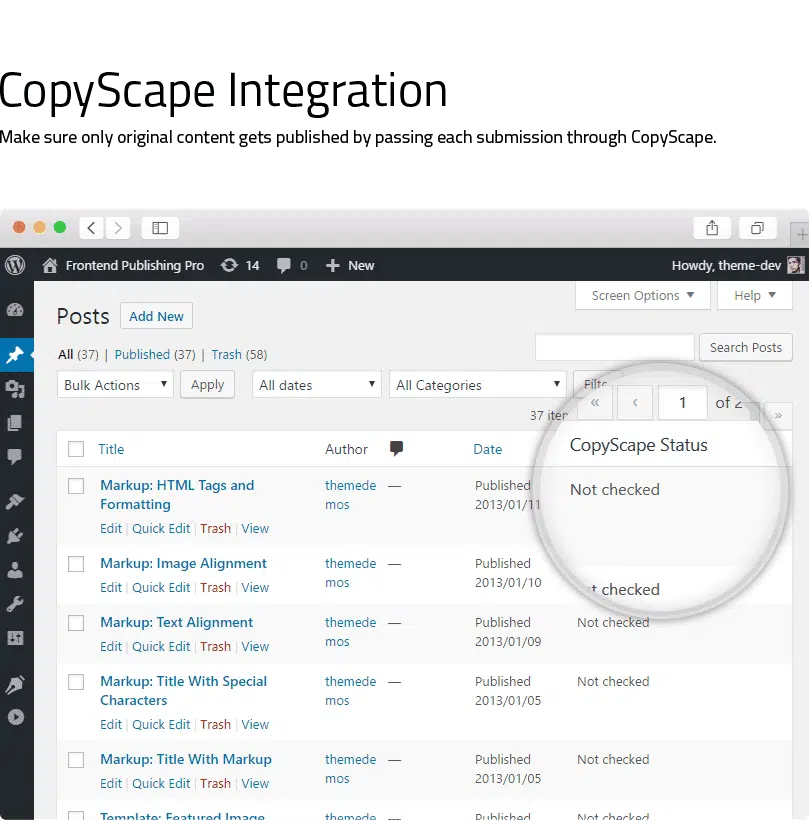Check the Markup: Title With Markup row
Image resolution: width=809 pixels, height=820 pixels.
point(76,760)
